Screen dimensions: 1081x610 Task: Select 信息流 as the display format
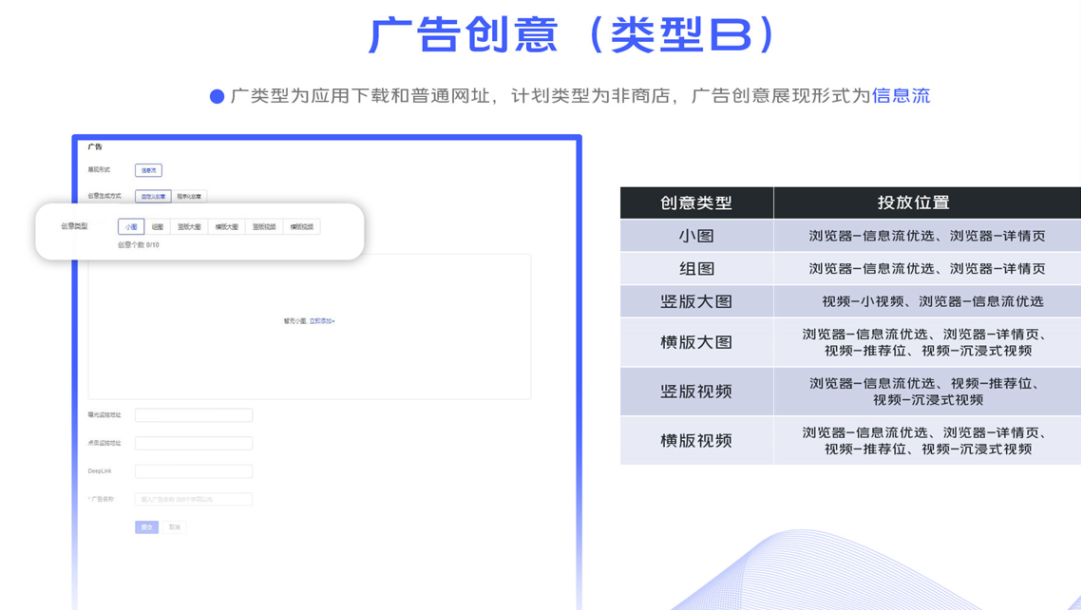(148, 171)
